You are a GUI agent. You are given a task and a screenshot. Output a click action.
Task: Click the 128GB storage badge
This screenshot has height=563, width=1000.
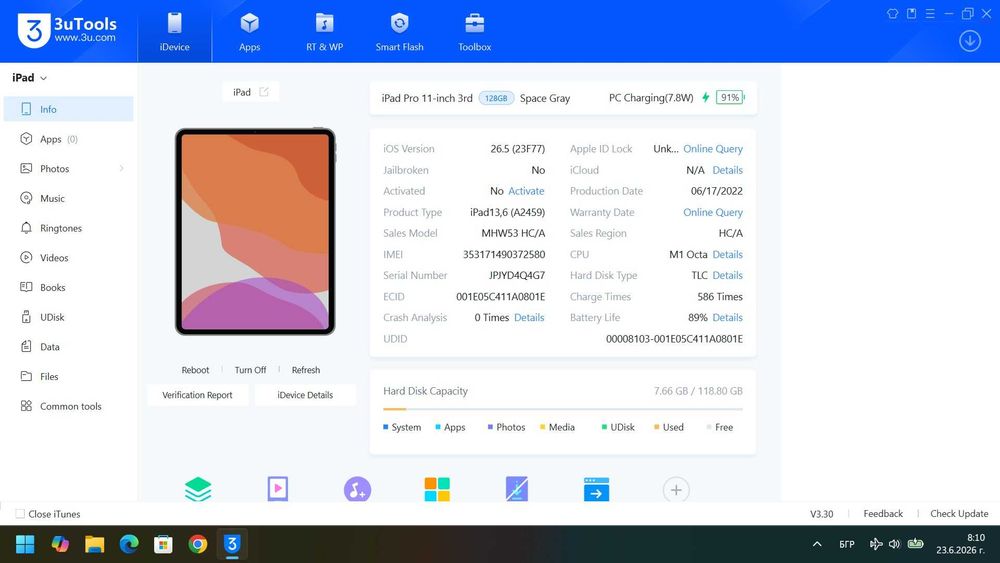[x=496, y=98]
